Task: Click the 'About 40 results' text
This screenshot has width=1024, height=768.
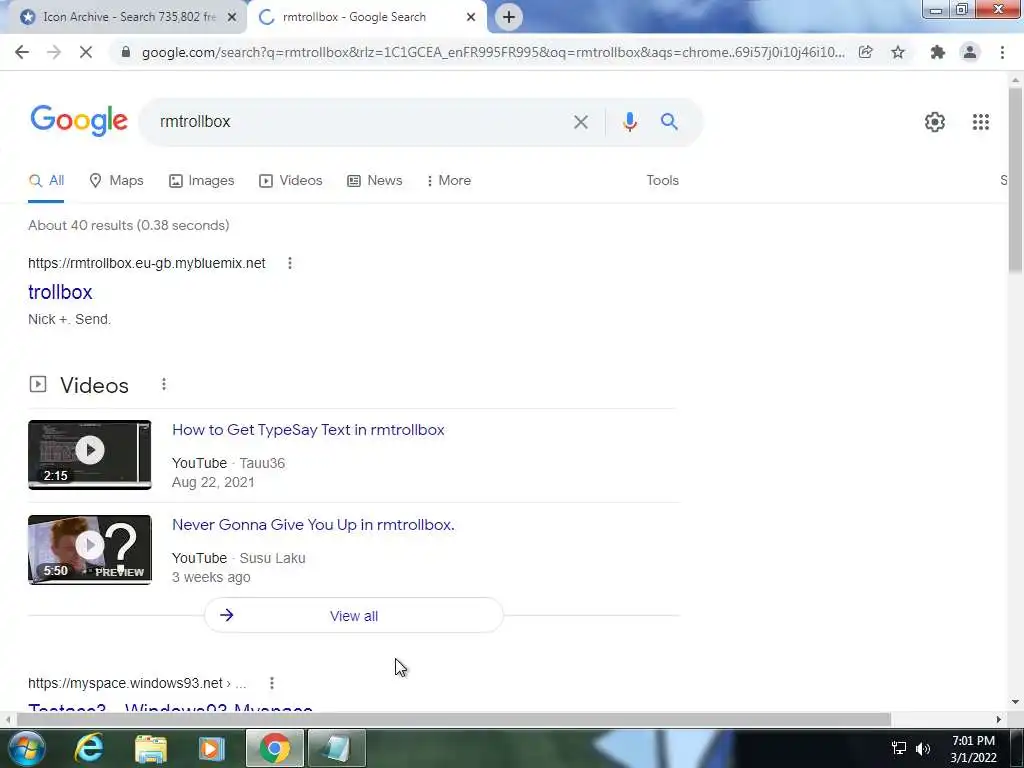Action: coord(129,225)
